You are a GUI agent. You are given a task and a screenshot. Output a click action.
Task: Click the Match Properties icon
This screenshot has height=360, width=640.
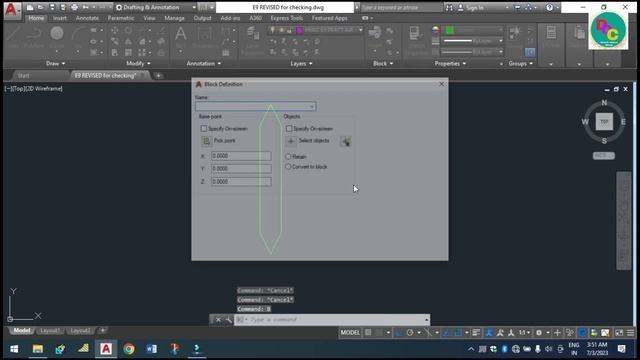point(415,34)
